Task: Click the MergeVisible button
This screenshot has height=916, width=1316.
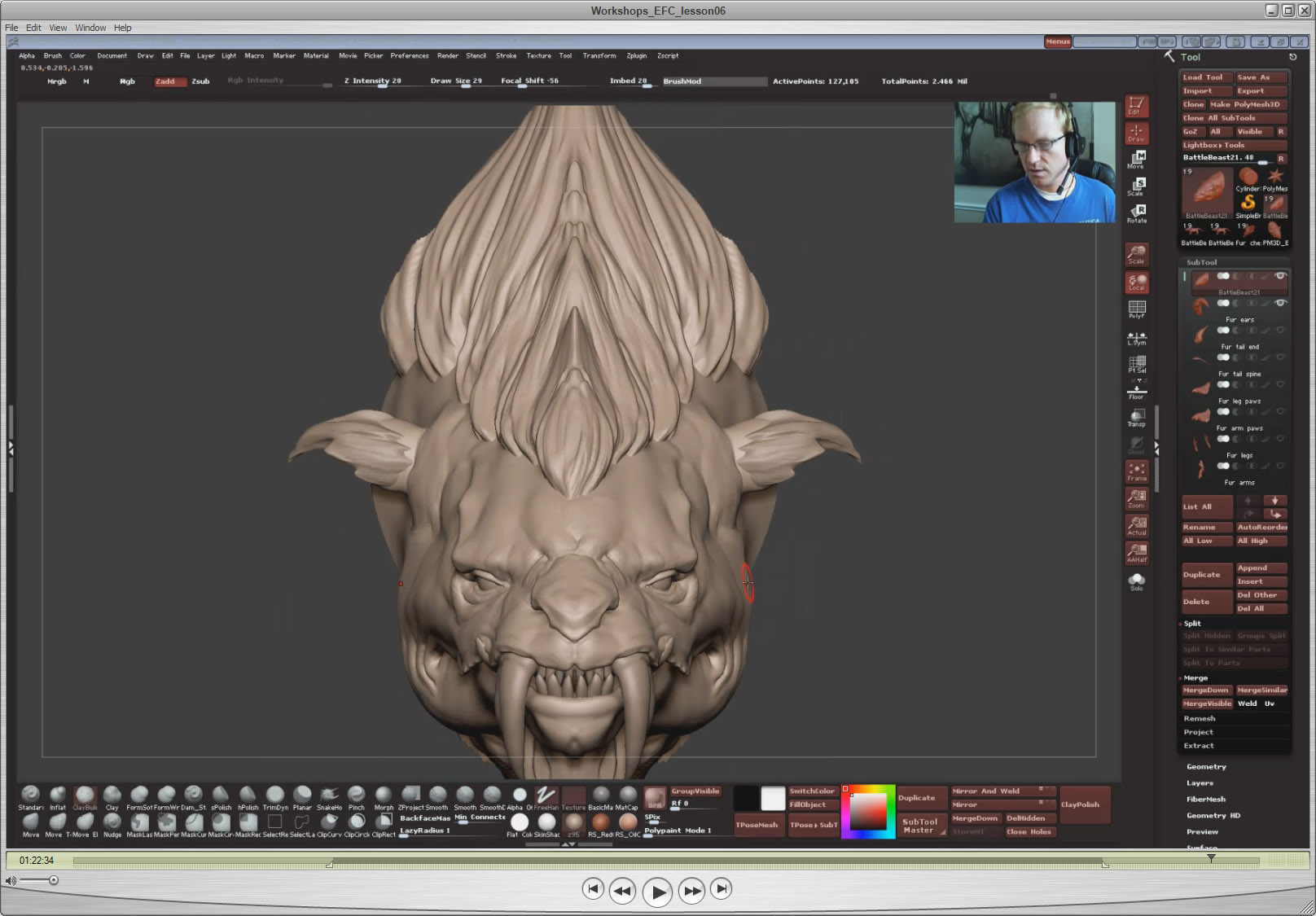Action: tap(1207, 703)
